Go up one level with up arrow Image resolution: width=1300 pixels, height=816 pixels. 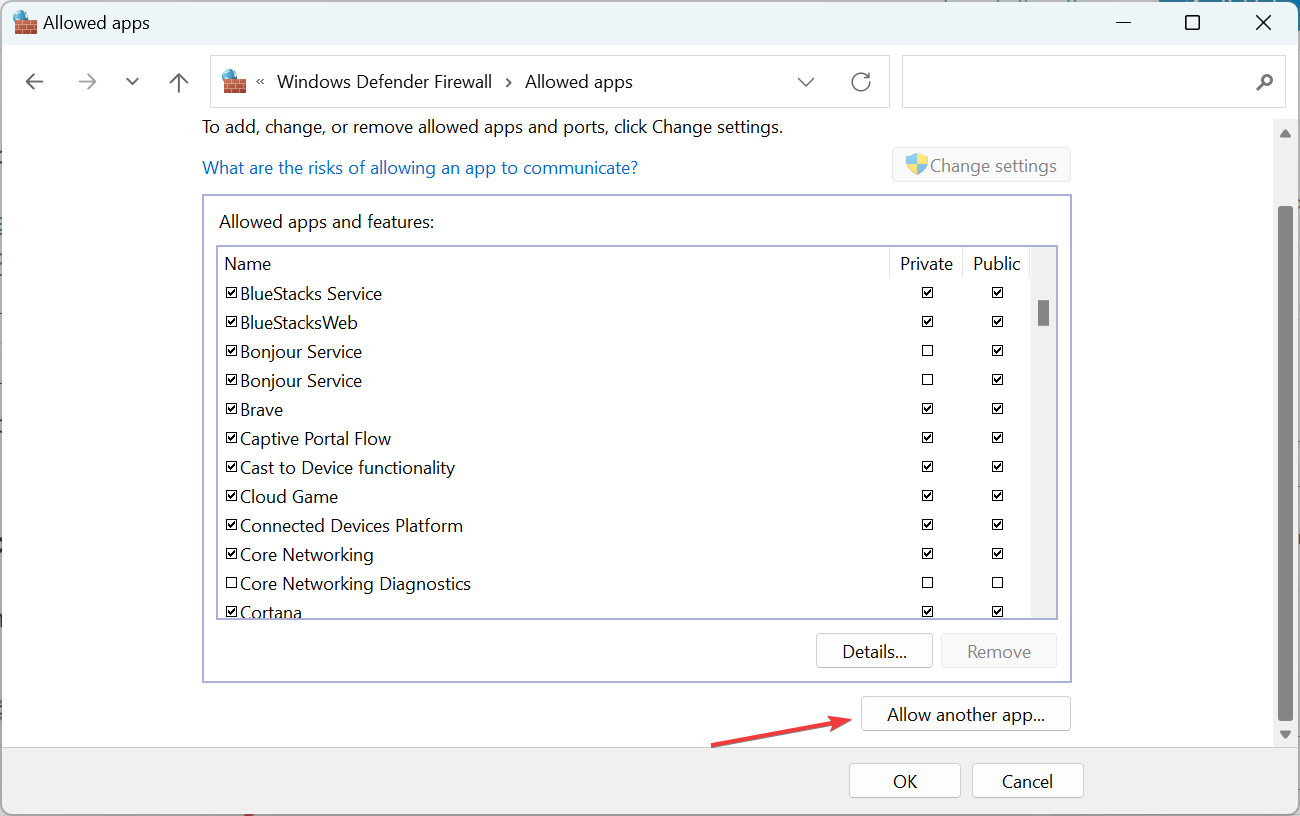pyautogui.click(x=179, y=82)
